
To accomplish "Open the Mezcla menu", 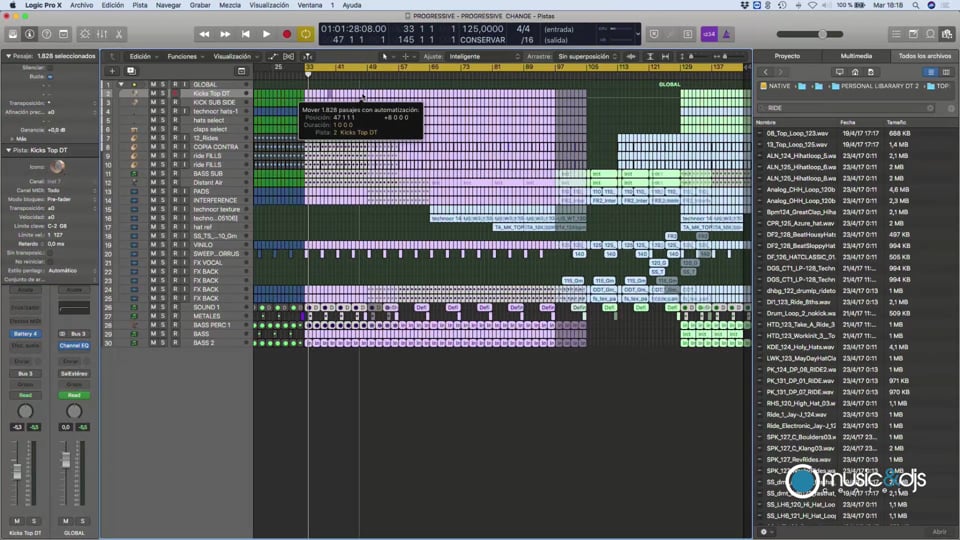I will pos(230,5).
